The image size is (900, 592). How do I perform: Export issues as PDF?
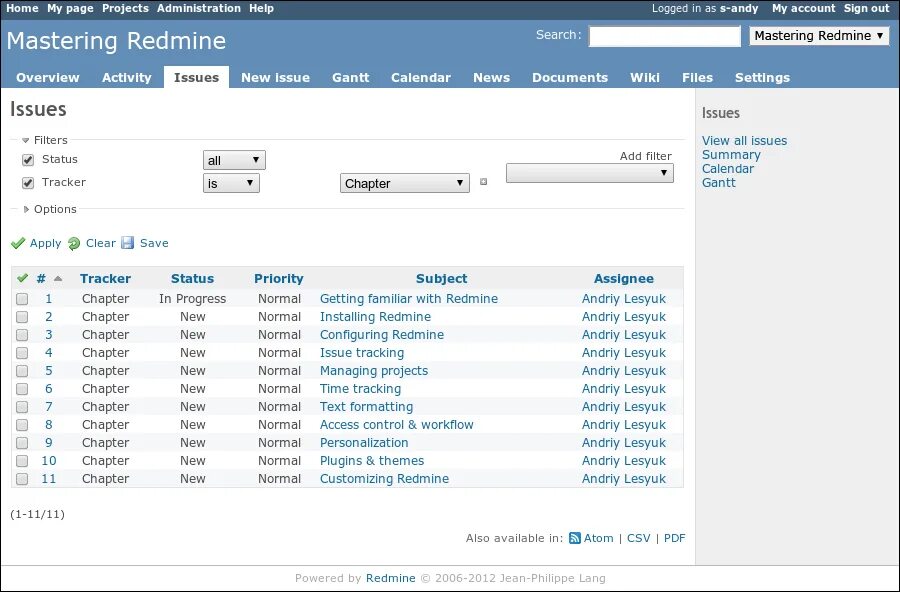click(674, 538)
